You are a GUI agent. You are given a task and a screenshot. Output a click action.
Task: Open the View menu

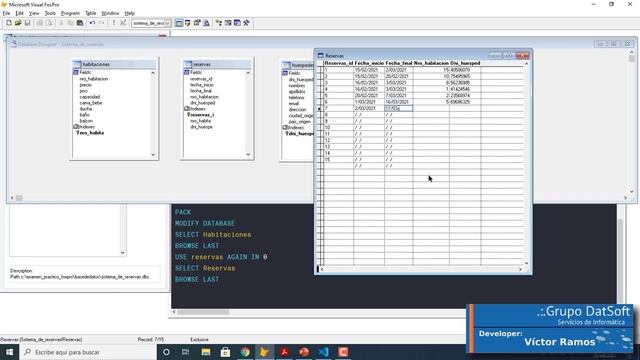click(x=34, y=13)
